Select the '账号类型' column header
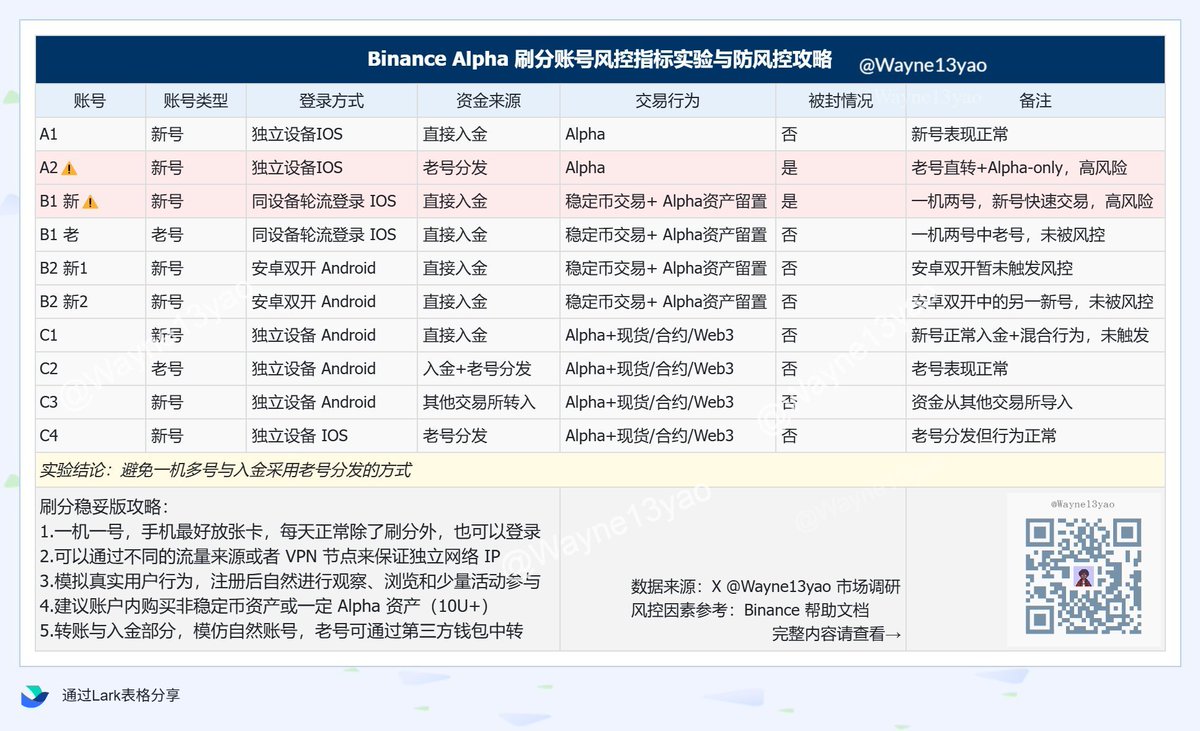Screen dimensions: 1200x731 pos(195,101)
